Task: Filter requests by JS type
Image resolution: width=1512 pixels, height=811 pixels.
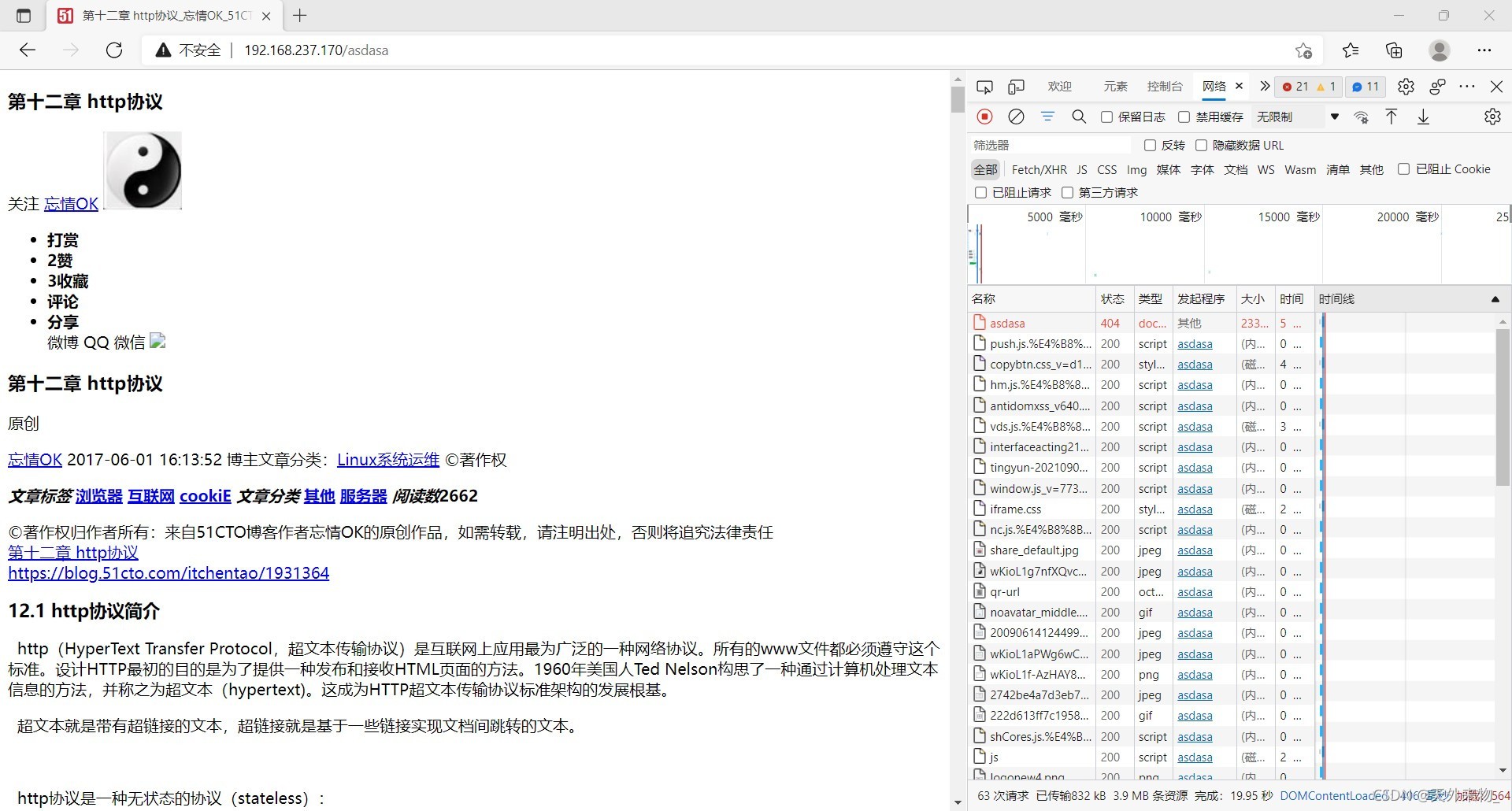Action: (x=1082, y=169)
